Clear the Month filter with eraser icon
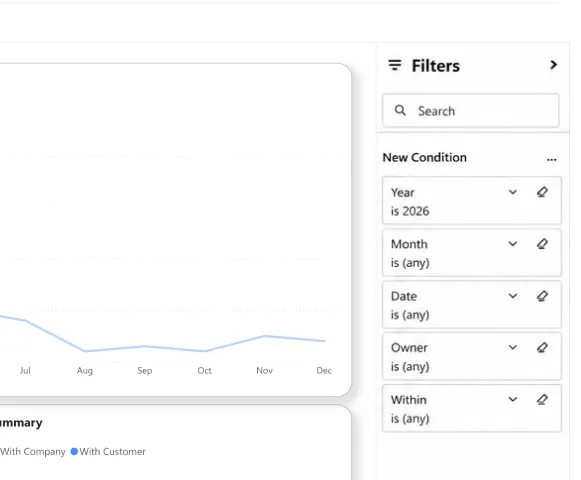The width and height of the screenshot is (581, 480). [542, 244]
